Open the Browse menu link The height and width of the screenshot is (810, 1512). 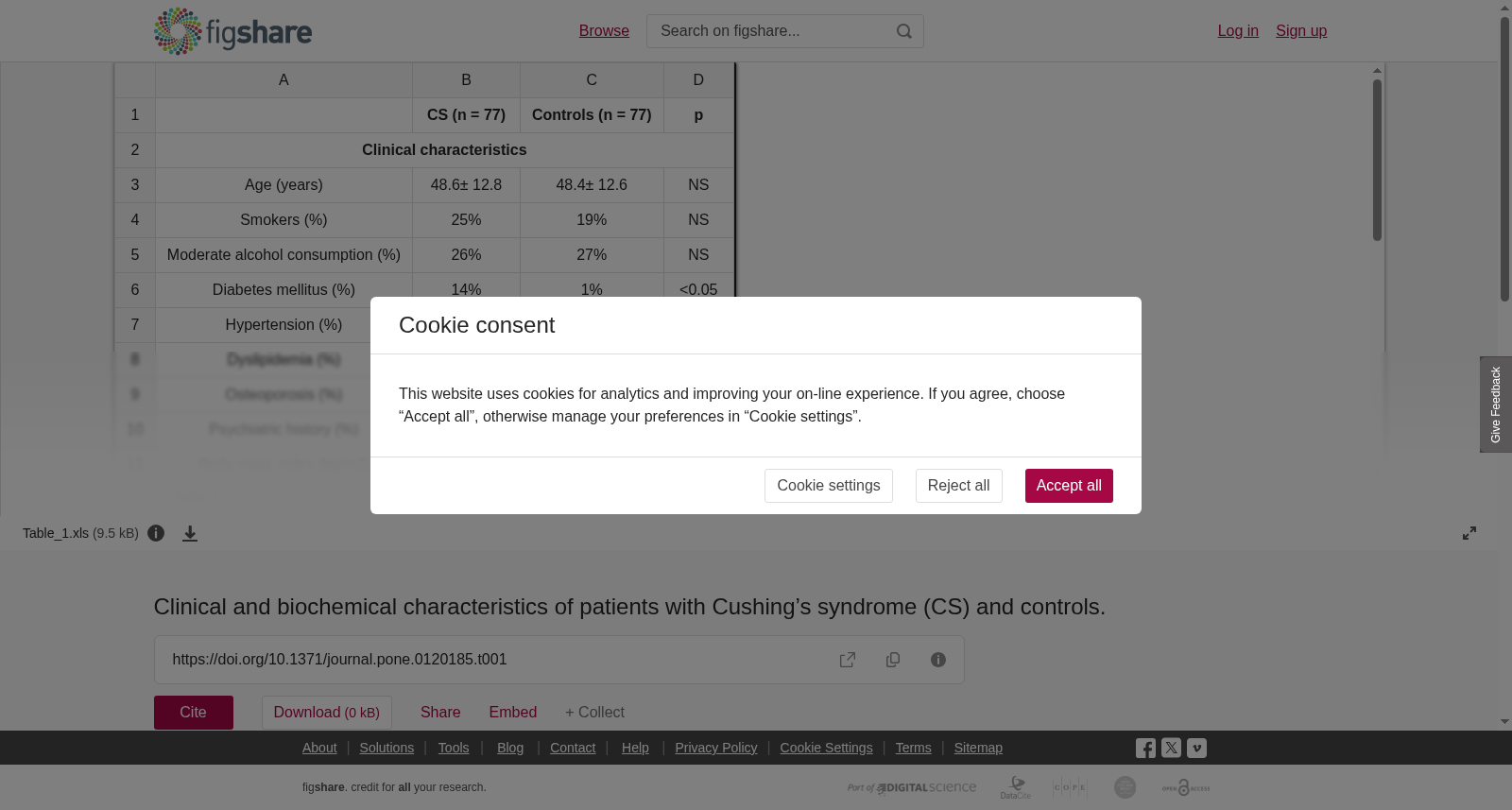(604, 31)
